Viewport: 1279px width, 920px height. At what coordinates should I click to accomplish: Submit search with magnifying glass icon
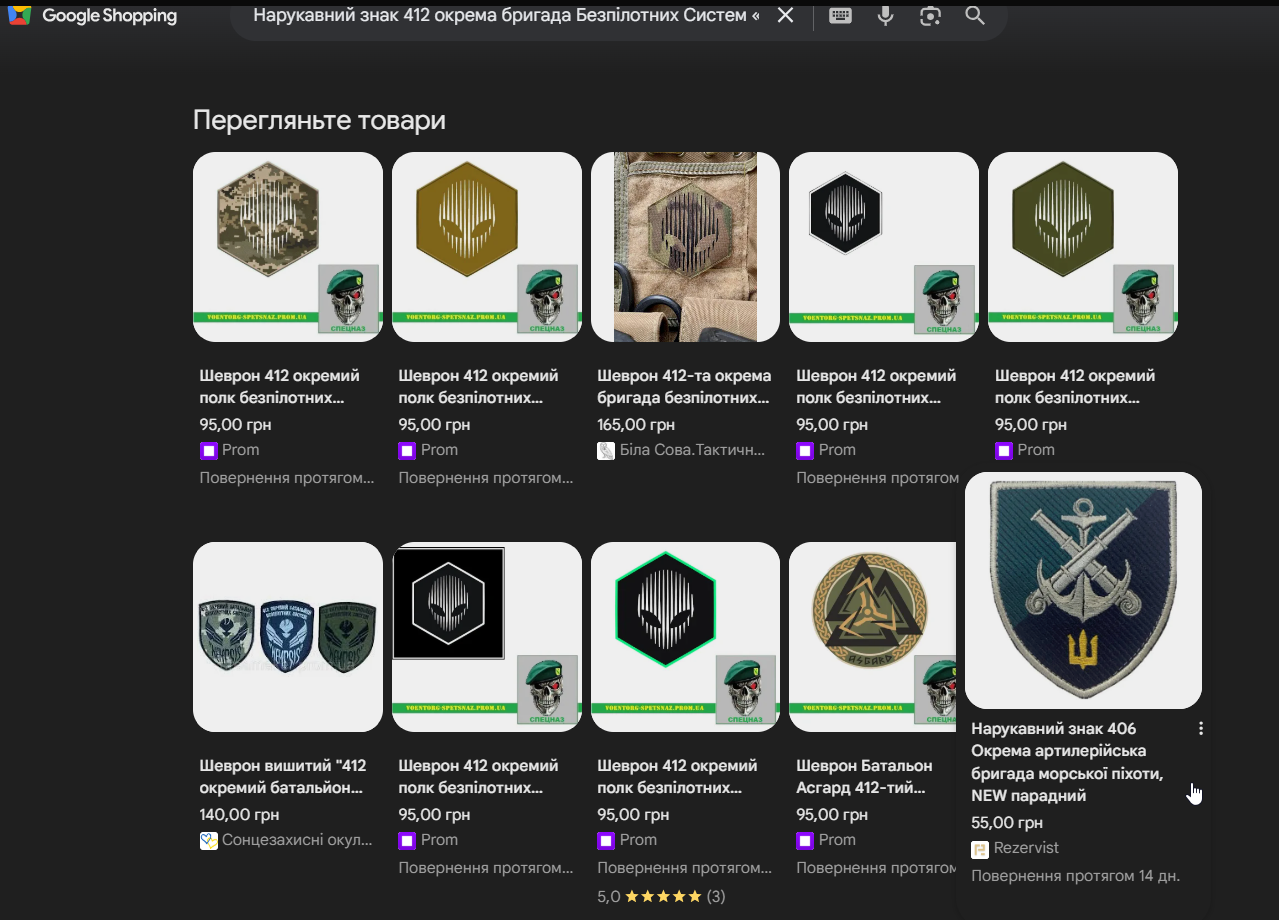coord(975,15)
